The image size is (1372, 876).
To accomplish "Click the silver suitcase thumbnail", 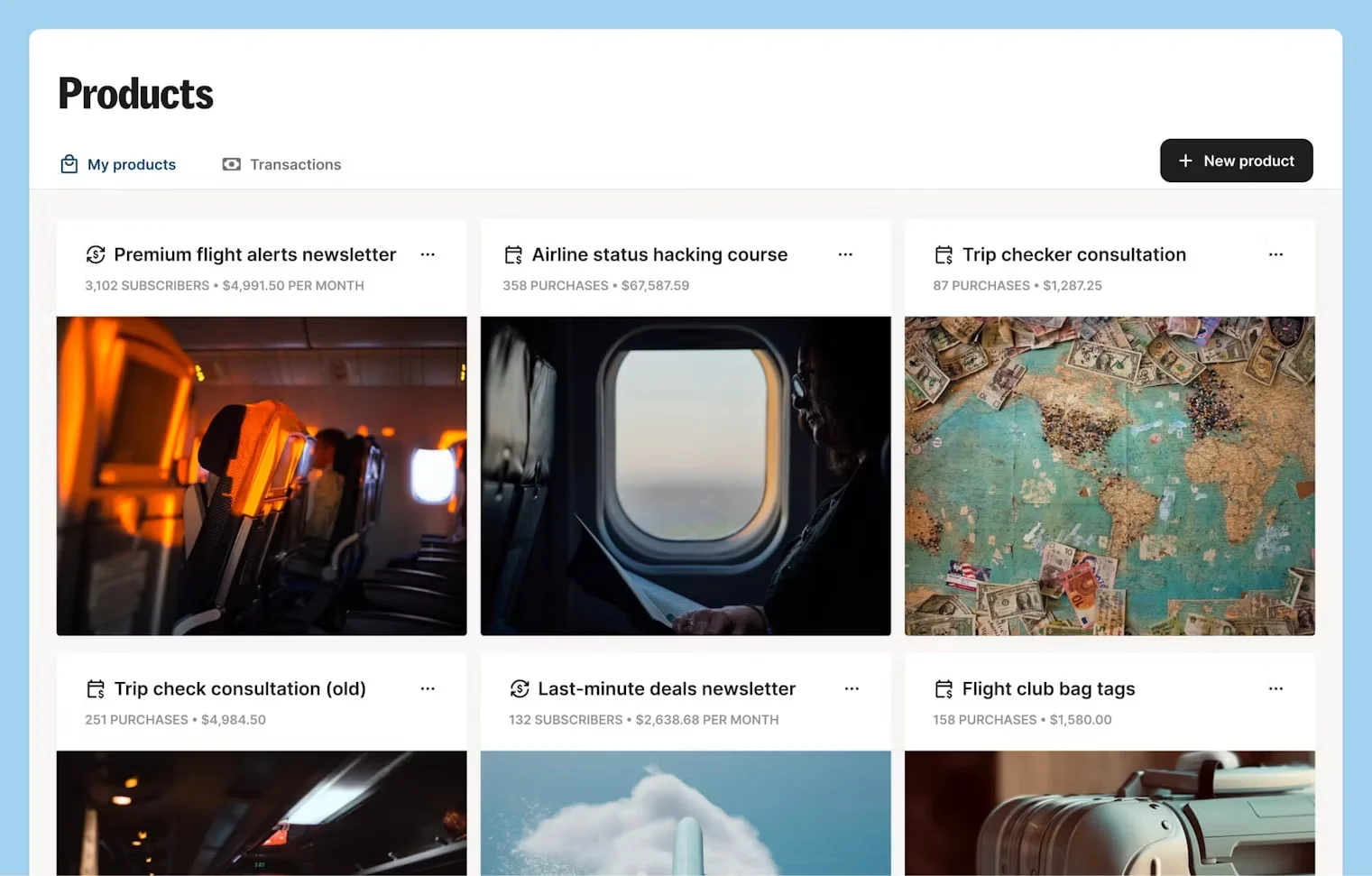I will [x=1110, y=813].
